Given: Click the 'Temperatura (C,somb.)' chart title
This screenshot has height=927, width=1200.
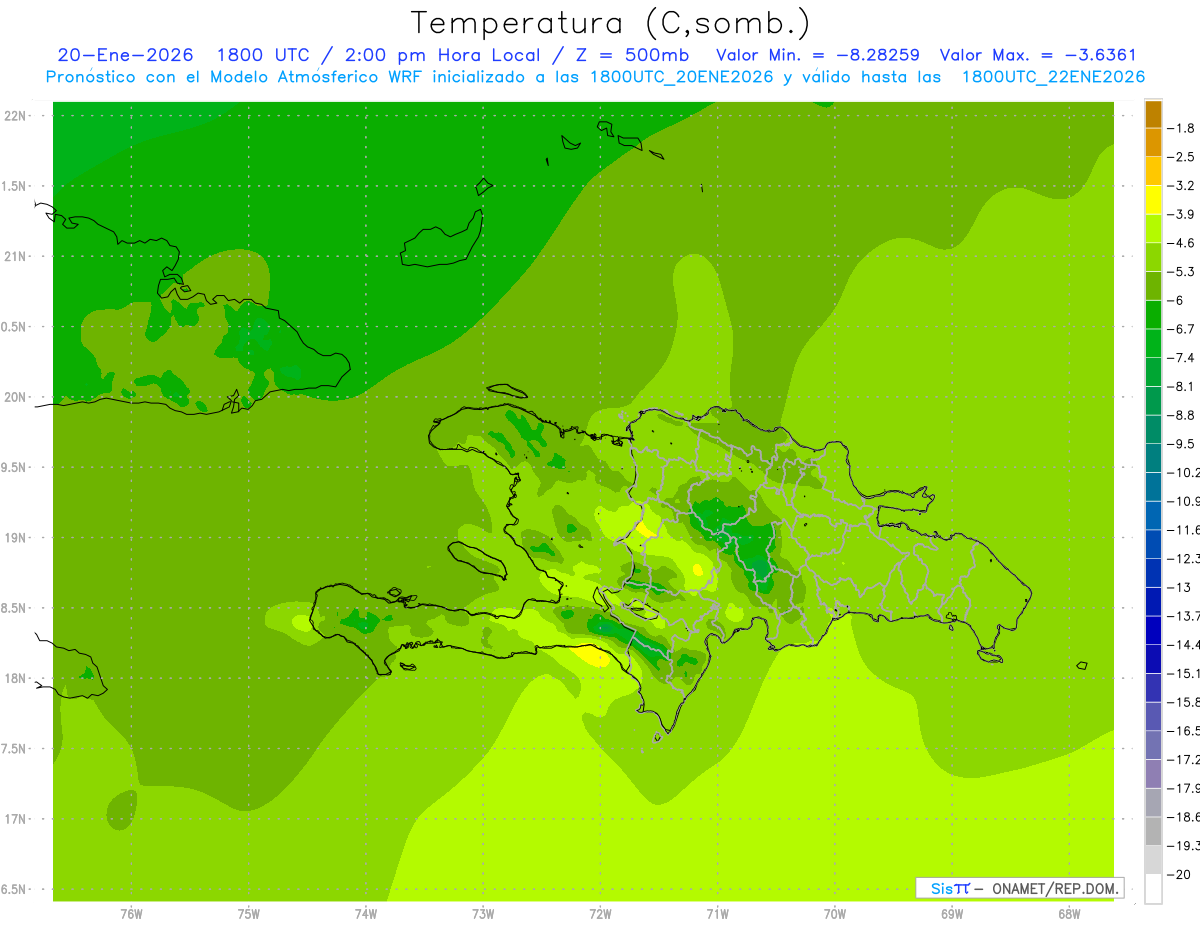Looking at the screenshot, I should [x=610, y=23].
